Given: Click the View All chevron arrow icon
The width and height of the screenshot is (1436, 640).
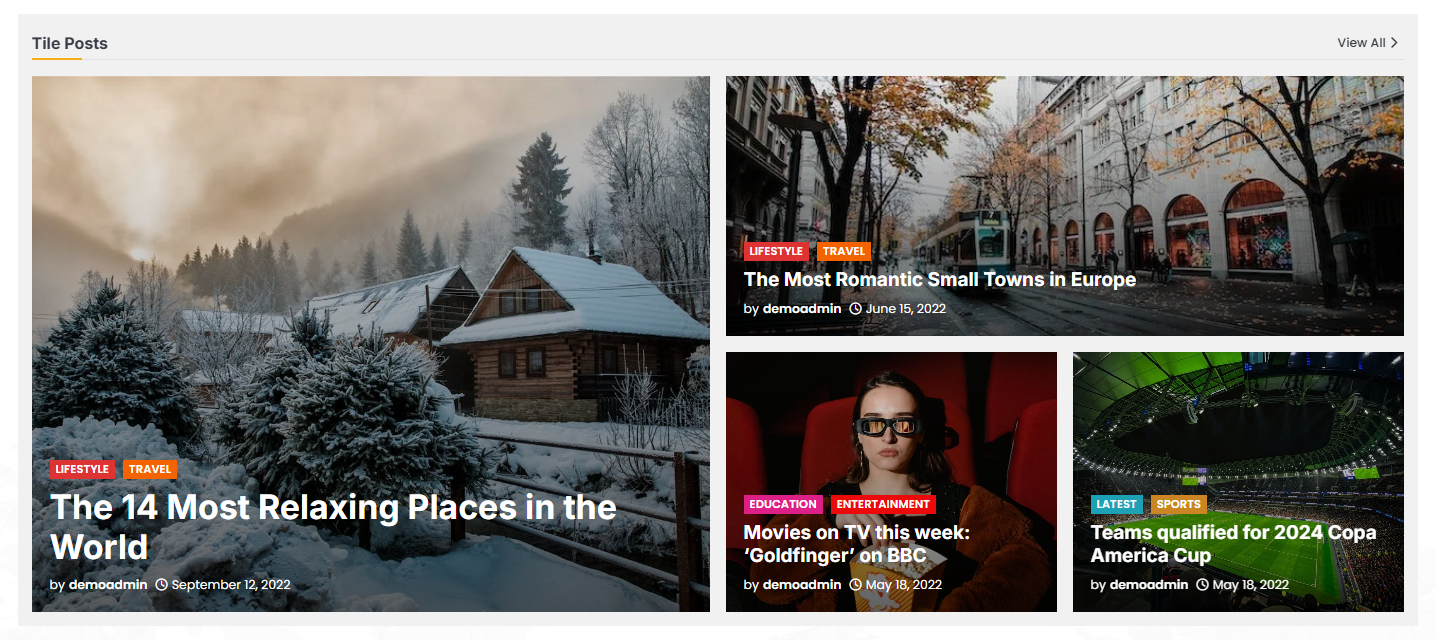Looking at the screenshot, I should [1394, 43].
